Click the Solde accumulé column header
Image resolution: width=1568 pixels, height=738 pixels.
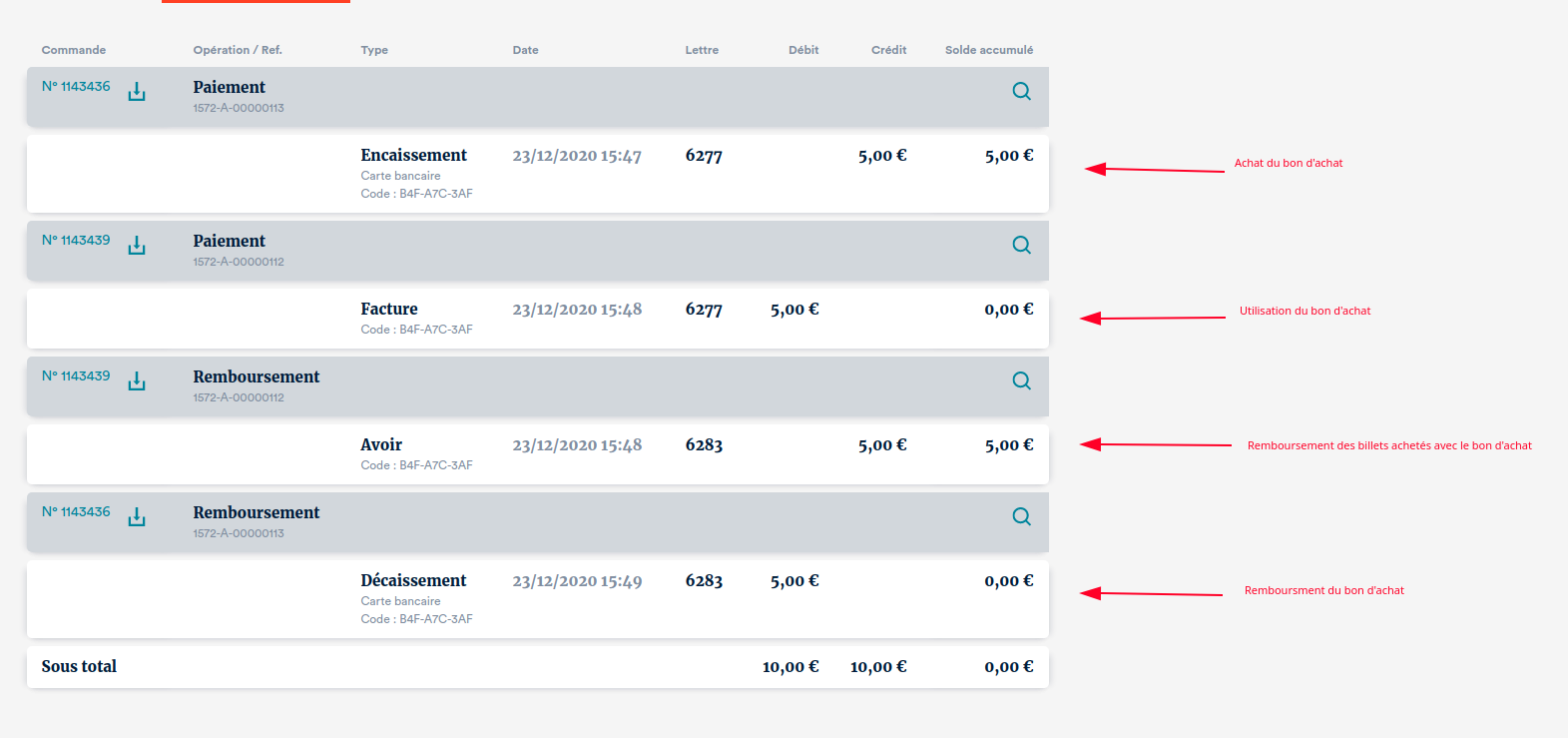coord(988,50)
